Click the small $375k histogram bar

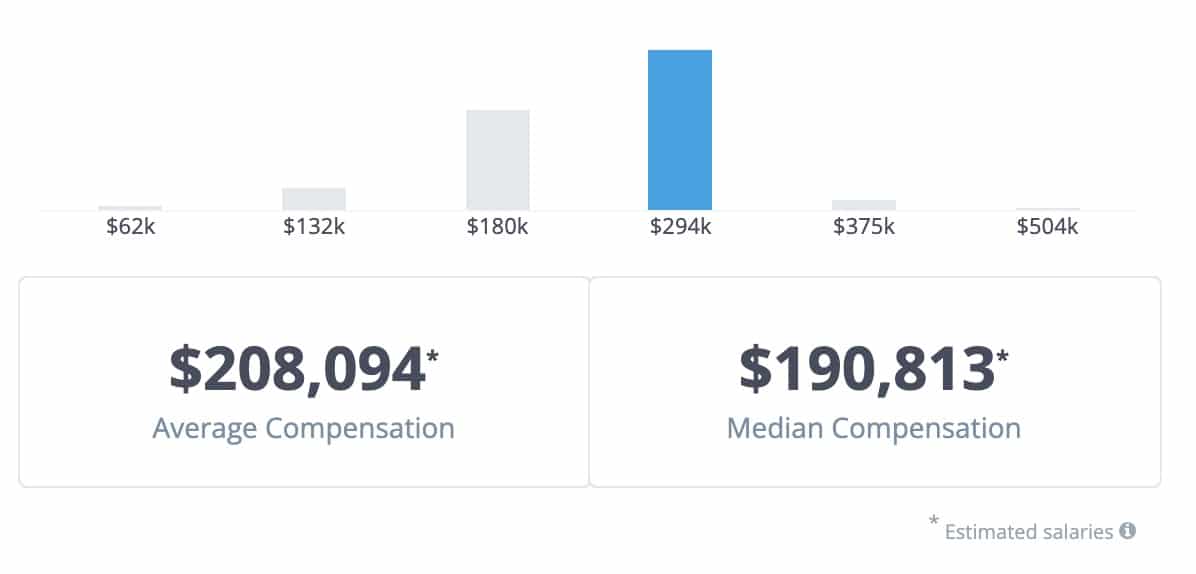(x=864, y=205)
